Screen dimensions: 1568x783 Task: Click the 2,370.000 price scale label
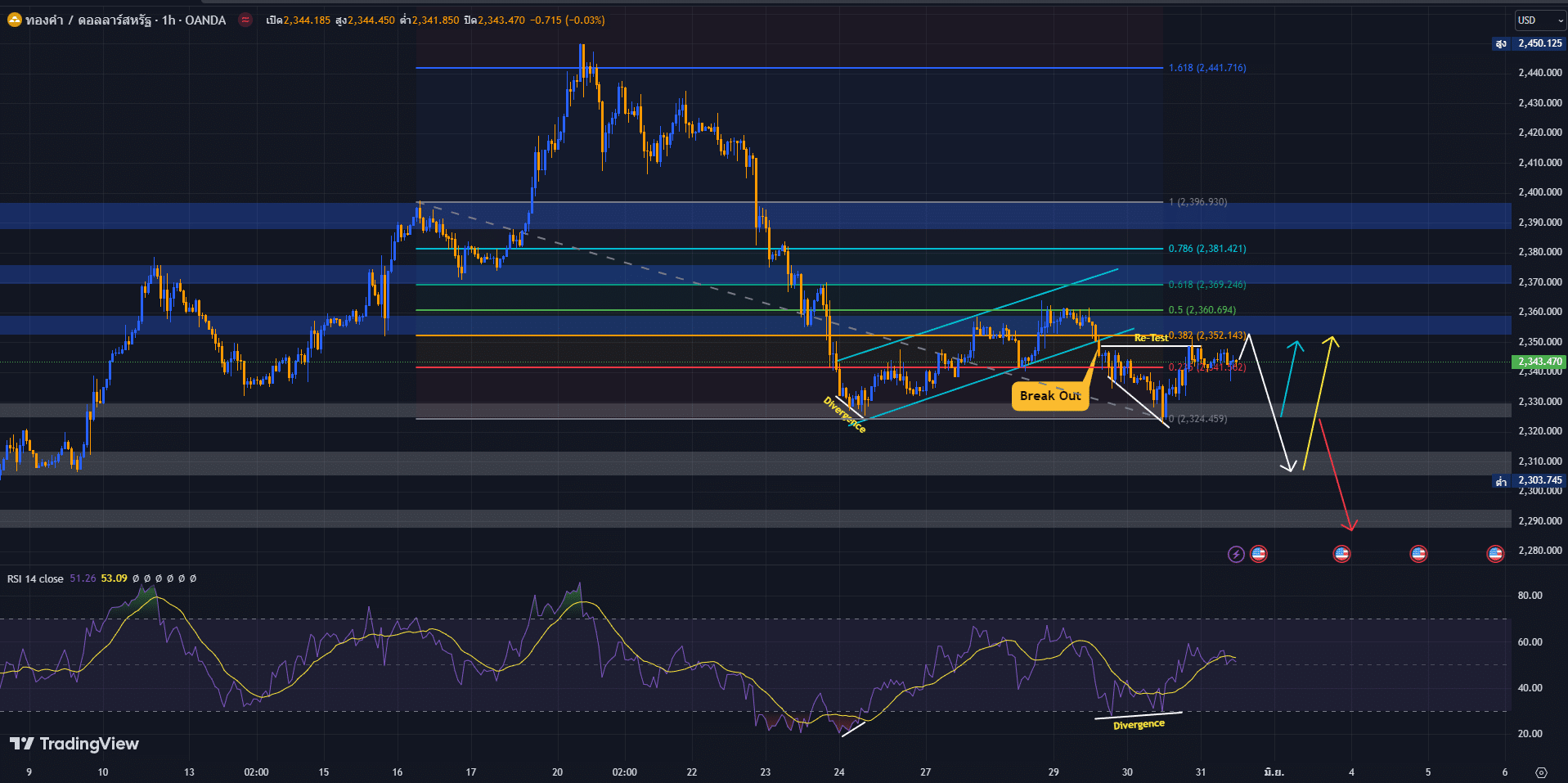[x=1540, y=282]
